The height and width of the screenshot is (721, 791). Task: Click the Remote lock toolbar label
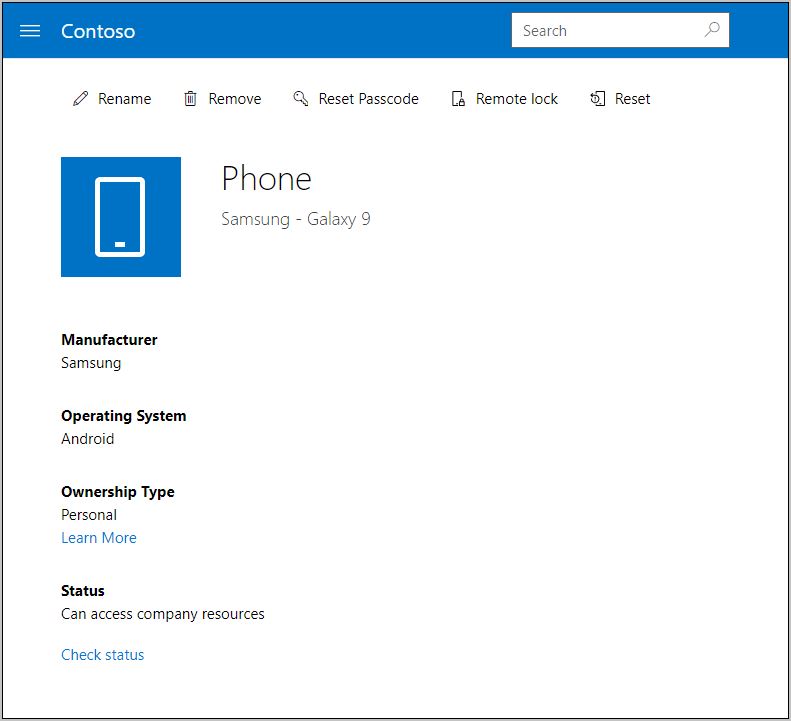(x=517, y=99)
